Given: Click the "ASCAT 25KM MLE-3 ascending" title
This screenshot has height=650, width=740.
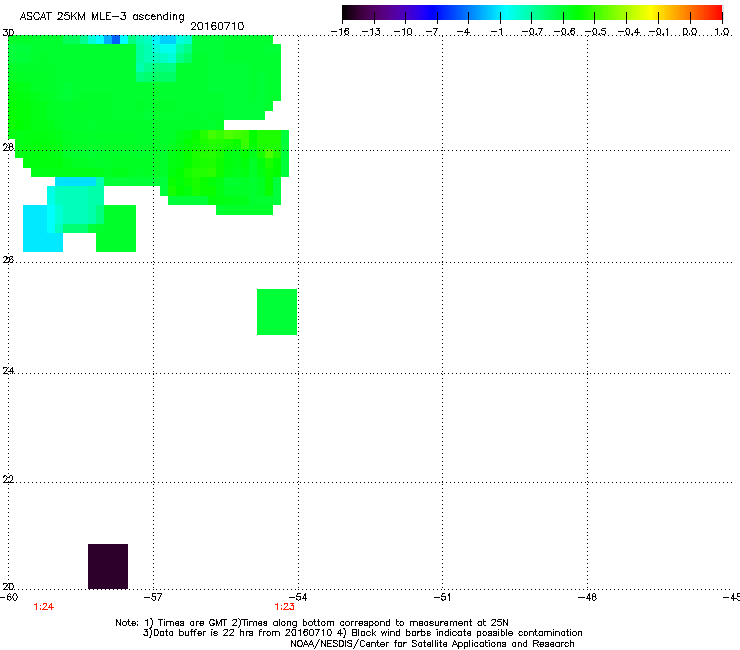Looking at the screenshot, I should coord(102,17).
